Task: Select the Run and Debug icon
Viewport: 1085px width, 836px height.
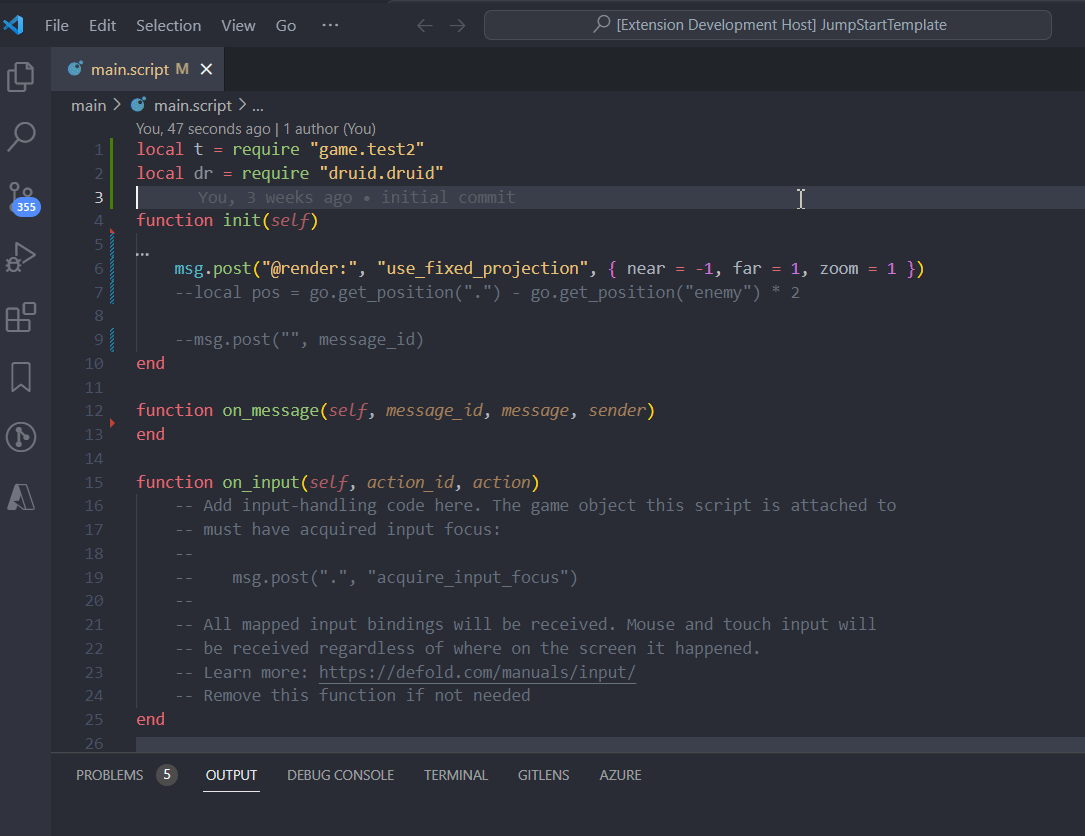Action: (x=20, y=258)
